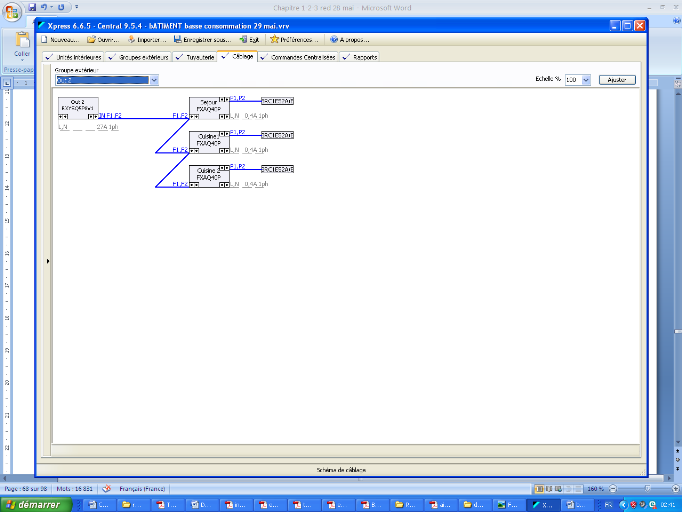
Task: Click the left panel expand arrow
Action: click(x=48, y=261)
